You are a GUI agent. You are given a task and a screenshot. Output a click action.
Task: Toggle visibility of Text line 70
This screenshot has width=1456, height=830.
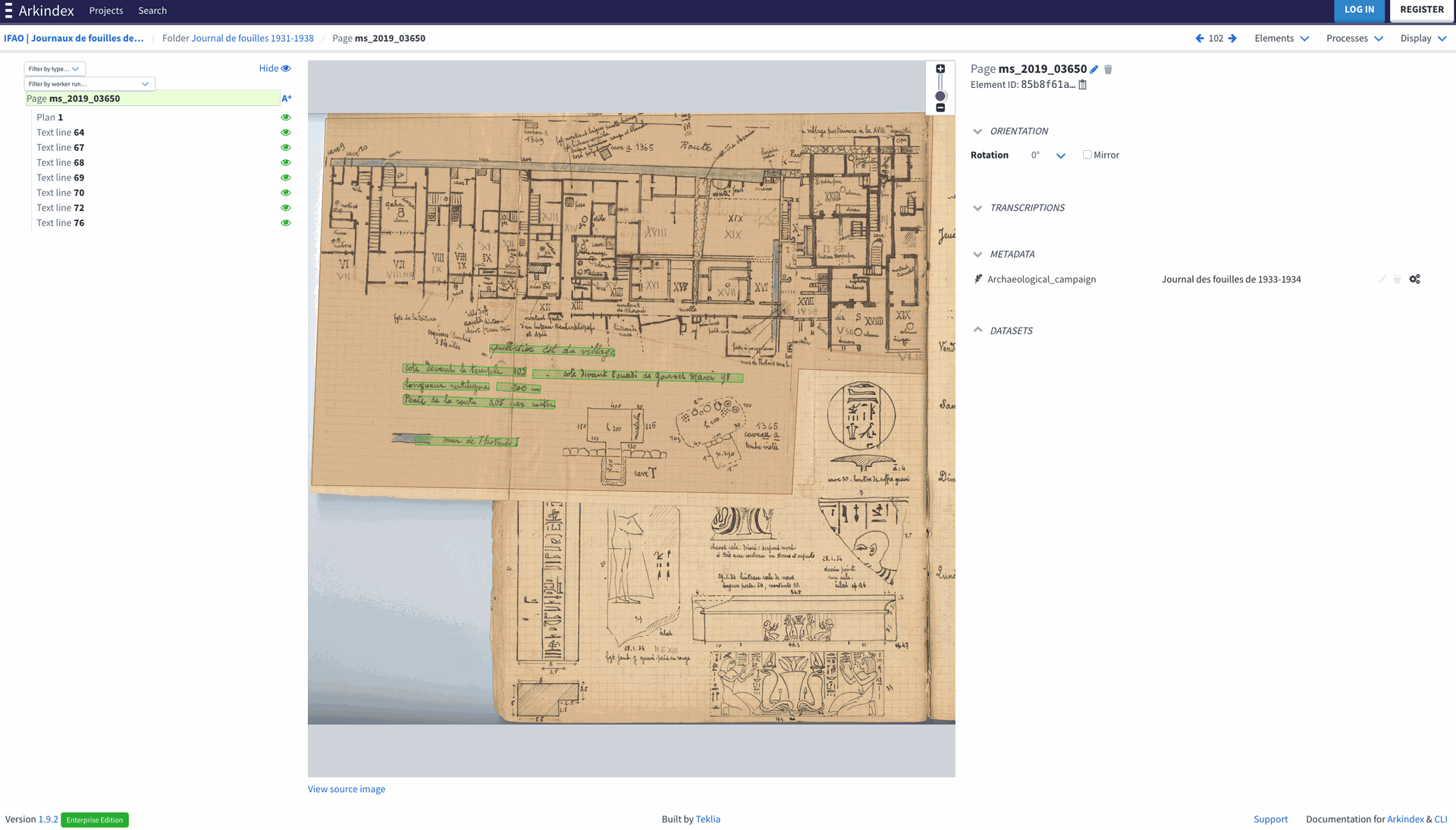coord(286,193)
